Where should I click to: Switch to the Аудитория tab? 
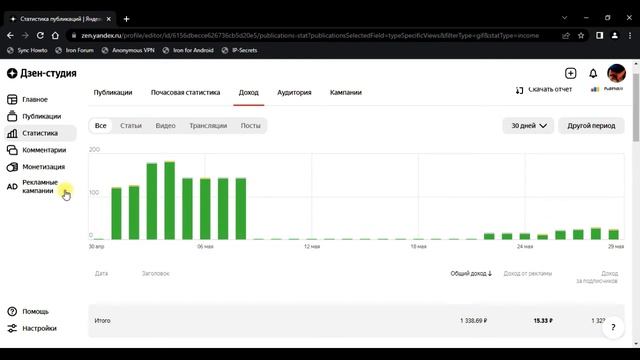[294, 92]
